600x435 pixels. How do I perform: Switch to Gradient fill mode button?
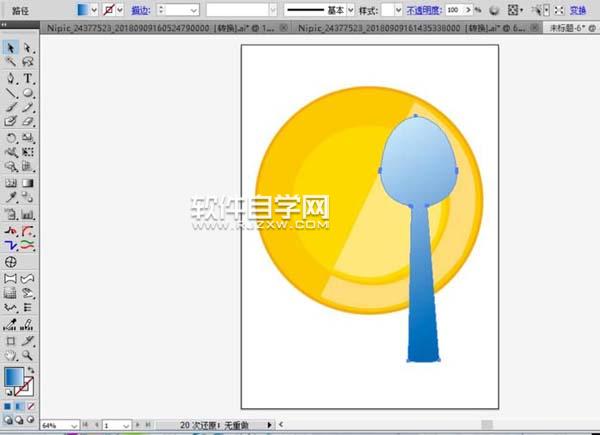(x=18, y=407)
